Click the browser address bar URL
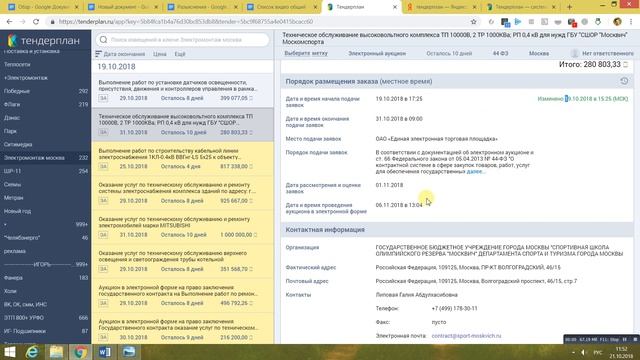 (186, 22)
